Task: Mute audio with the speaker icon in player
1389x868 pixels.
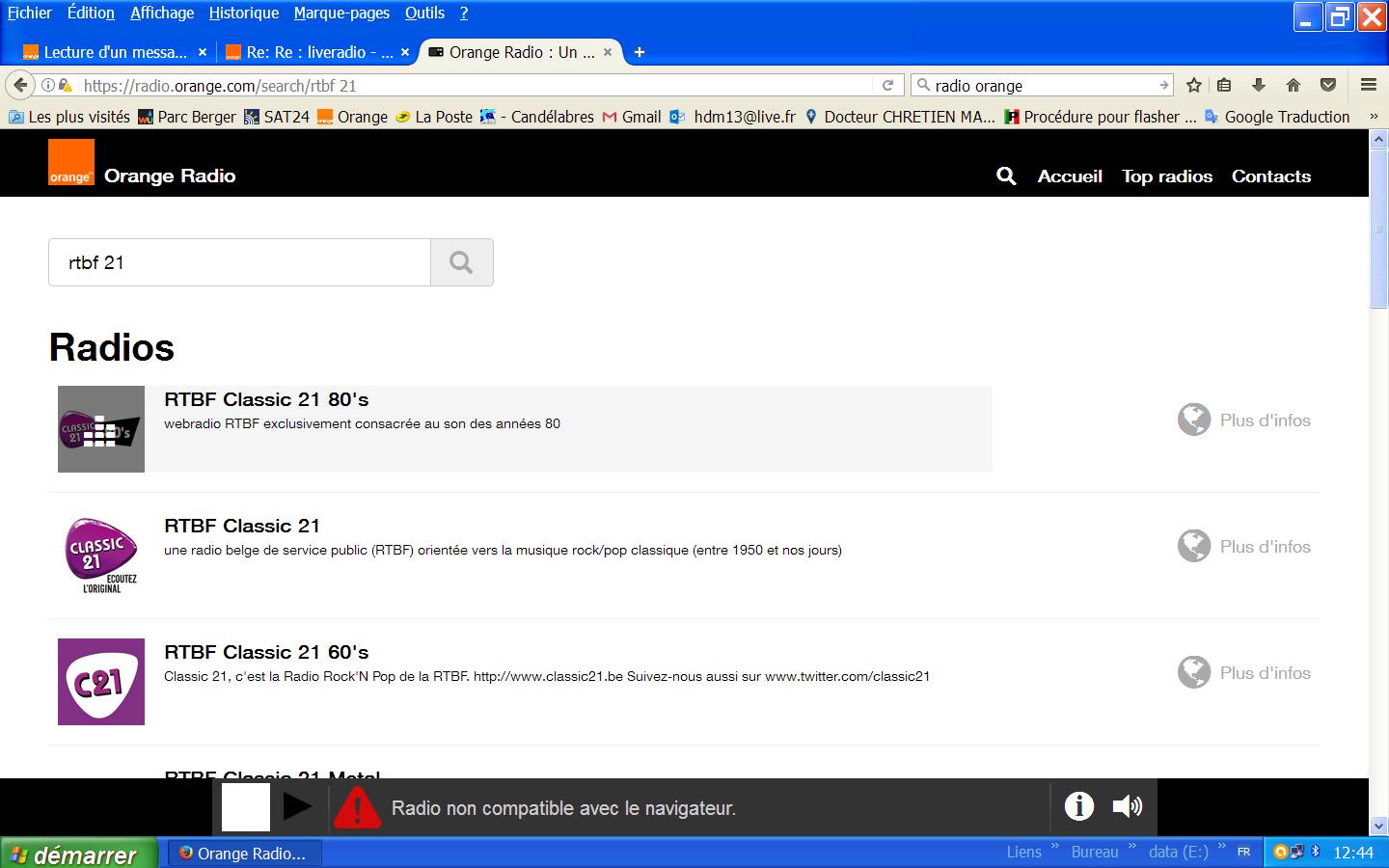Action: point(1127,807)
